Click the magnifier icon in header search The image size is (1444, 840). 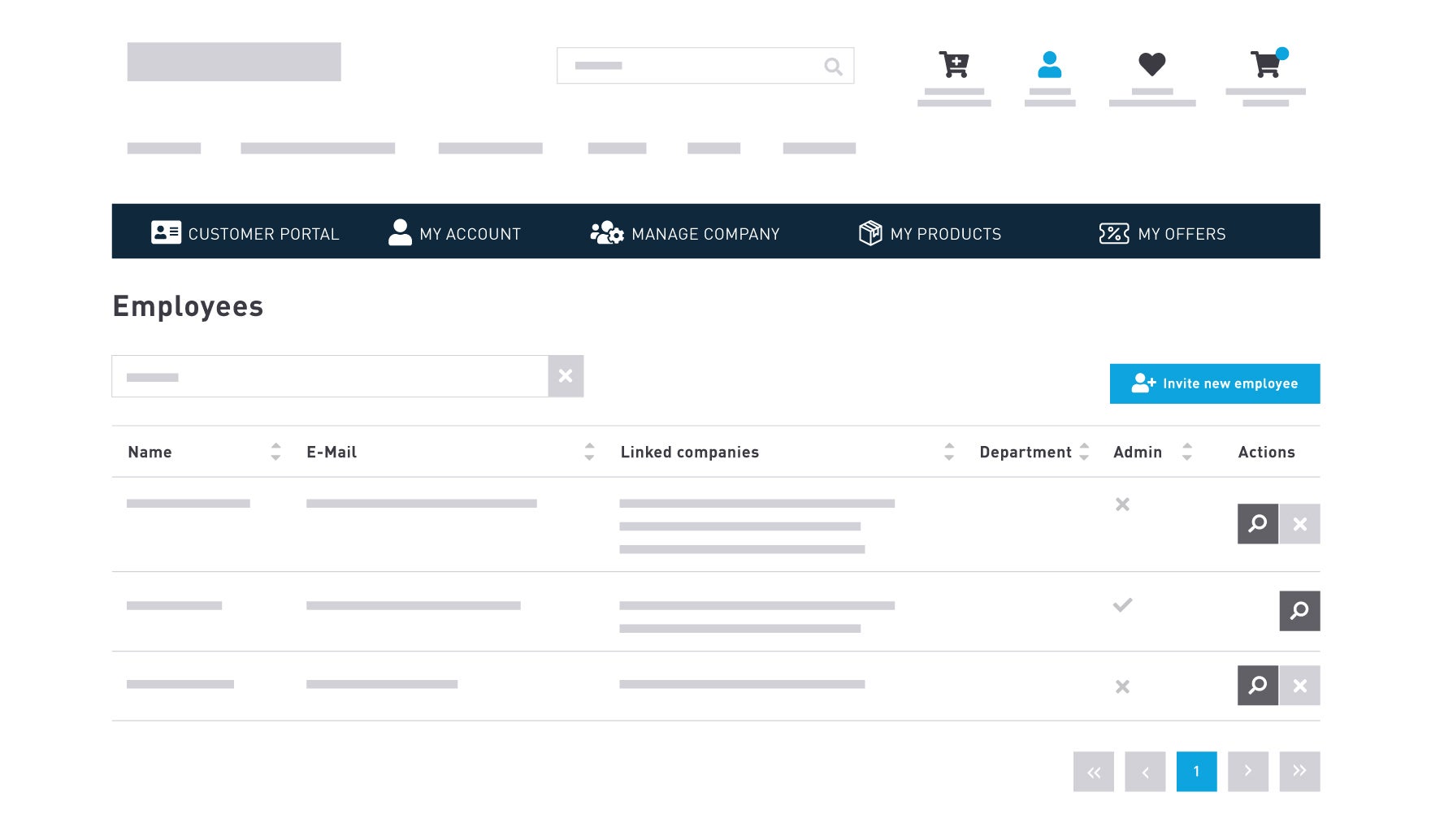(833, 66)
